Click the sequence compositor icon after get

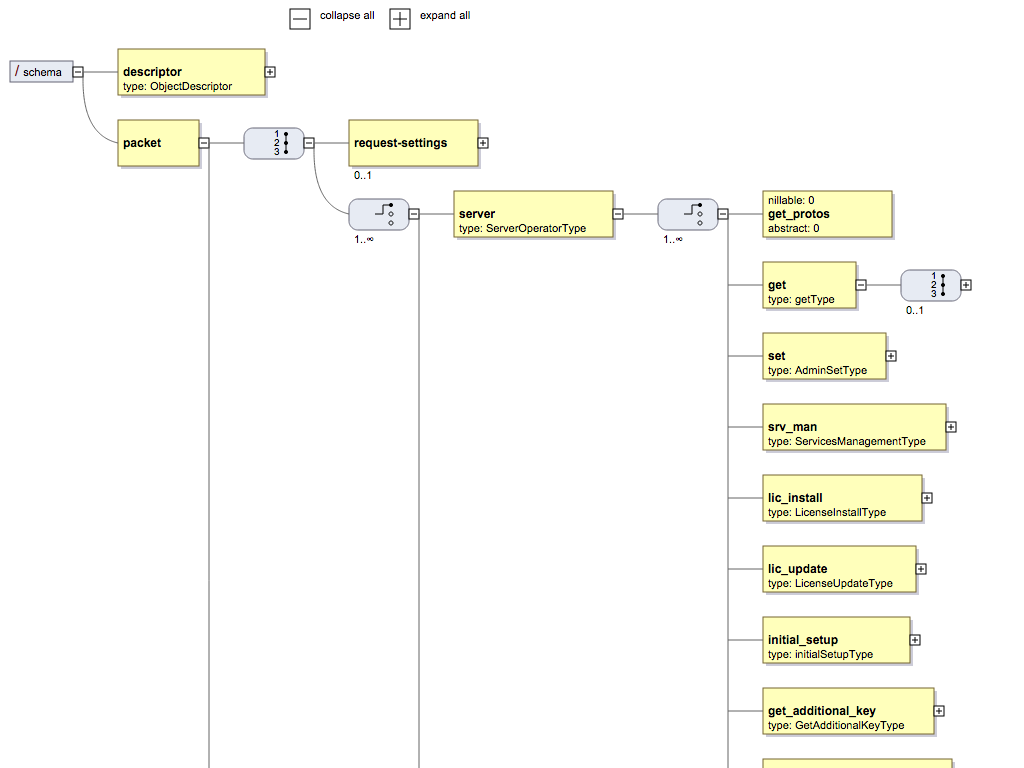(932, 285)
